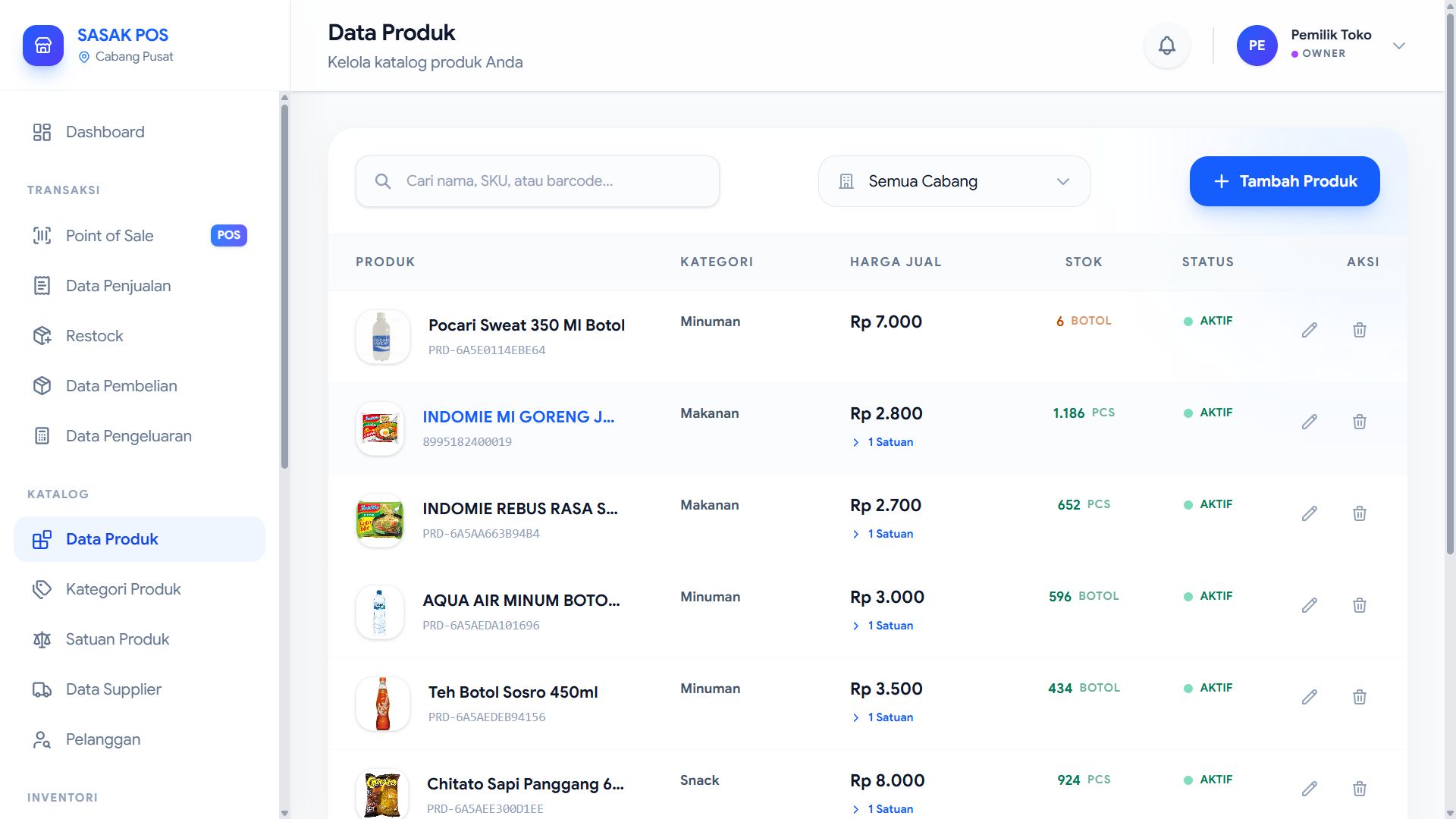The image size is (1456, 819).
Task: Click the search magnifier icon
Action: [383, 181]
